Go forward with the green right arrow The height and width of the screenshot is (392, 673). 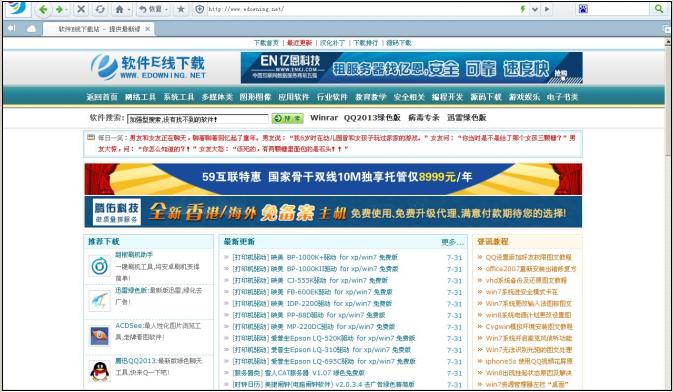point(59,9)
